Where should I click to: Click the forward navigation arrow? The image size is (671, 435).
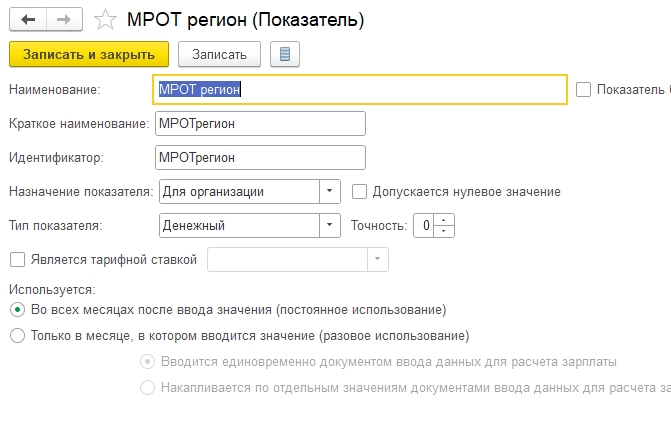tap(62, 19)
